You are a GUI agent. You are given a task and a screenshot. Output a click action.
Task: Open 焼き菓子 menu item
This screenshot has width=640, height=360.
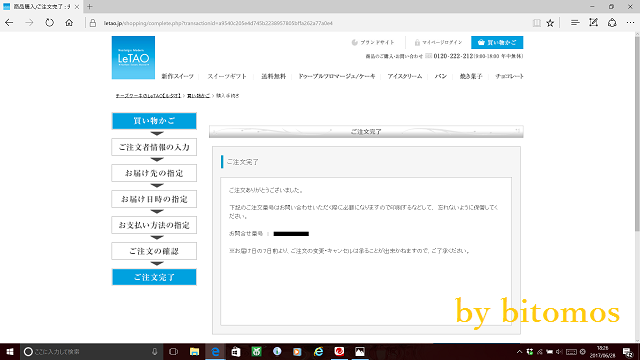coord(471,76)
